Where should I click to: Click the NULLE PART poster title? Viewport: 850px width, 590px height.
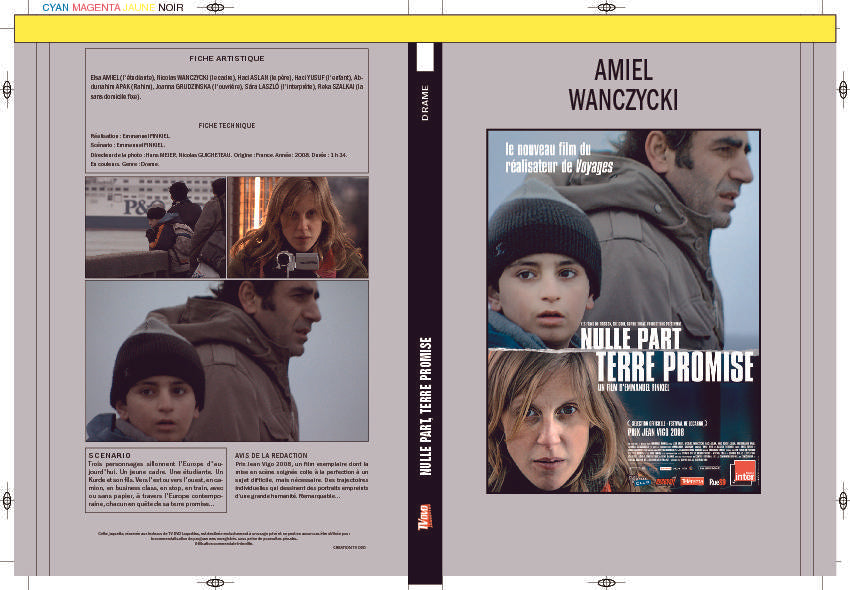[x=630, y=339]
